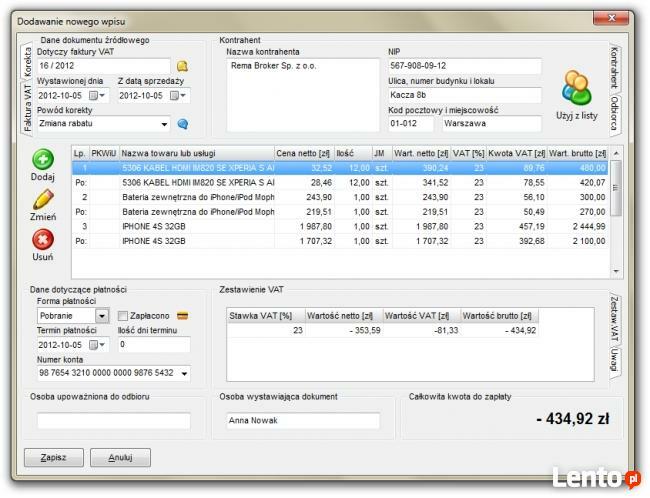The height and width of the screenshot is (498, 650).
Task: Click the Zmień pencil edit icon
Action: click(43, 200)
